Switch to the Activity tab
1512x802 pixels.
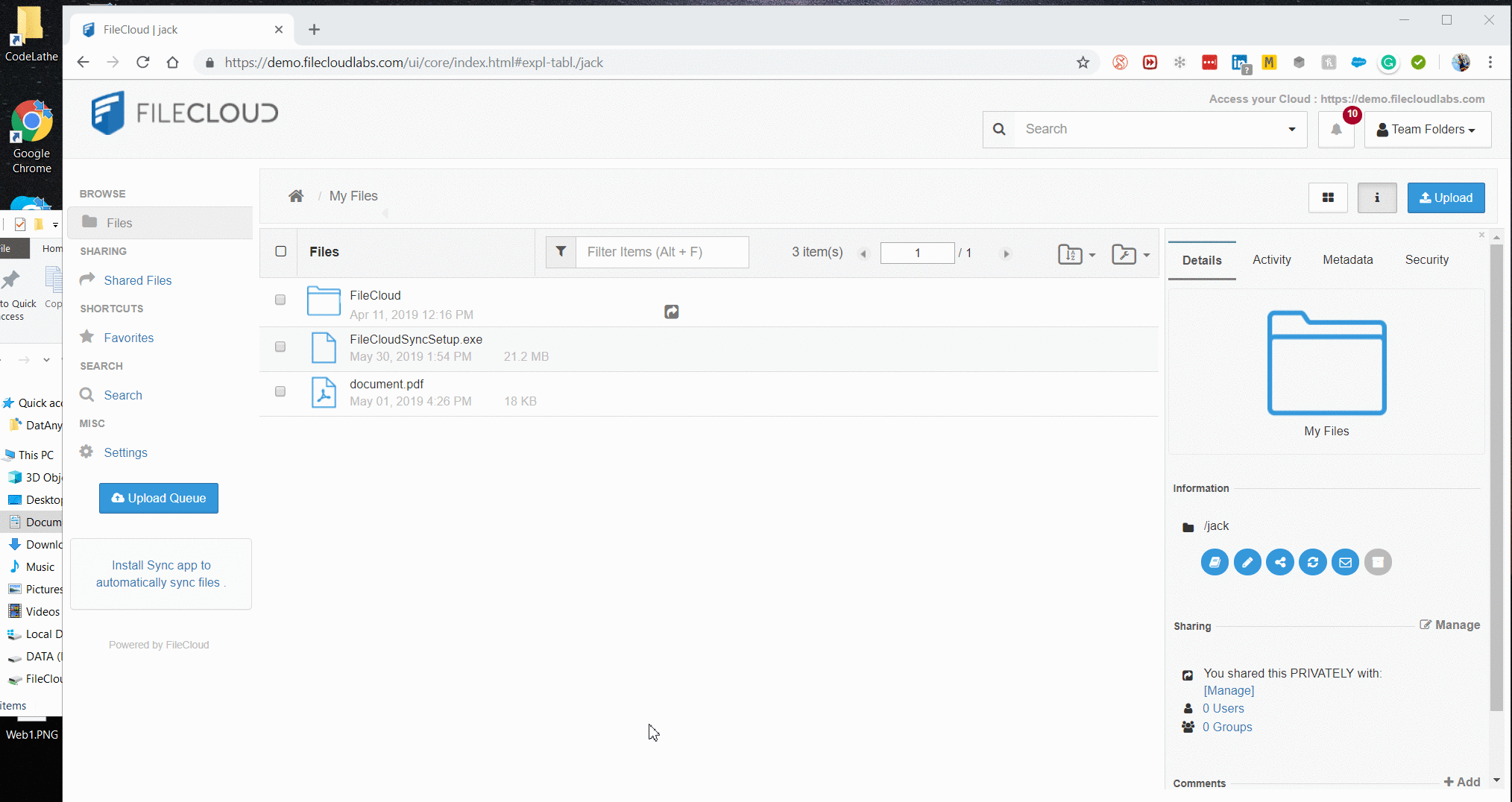point(1271,259)
